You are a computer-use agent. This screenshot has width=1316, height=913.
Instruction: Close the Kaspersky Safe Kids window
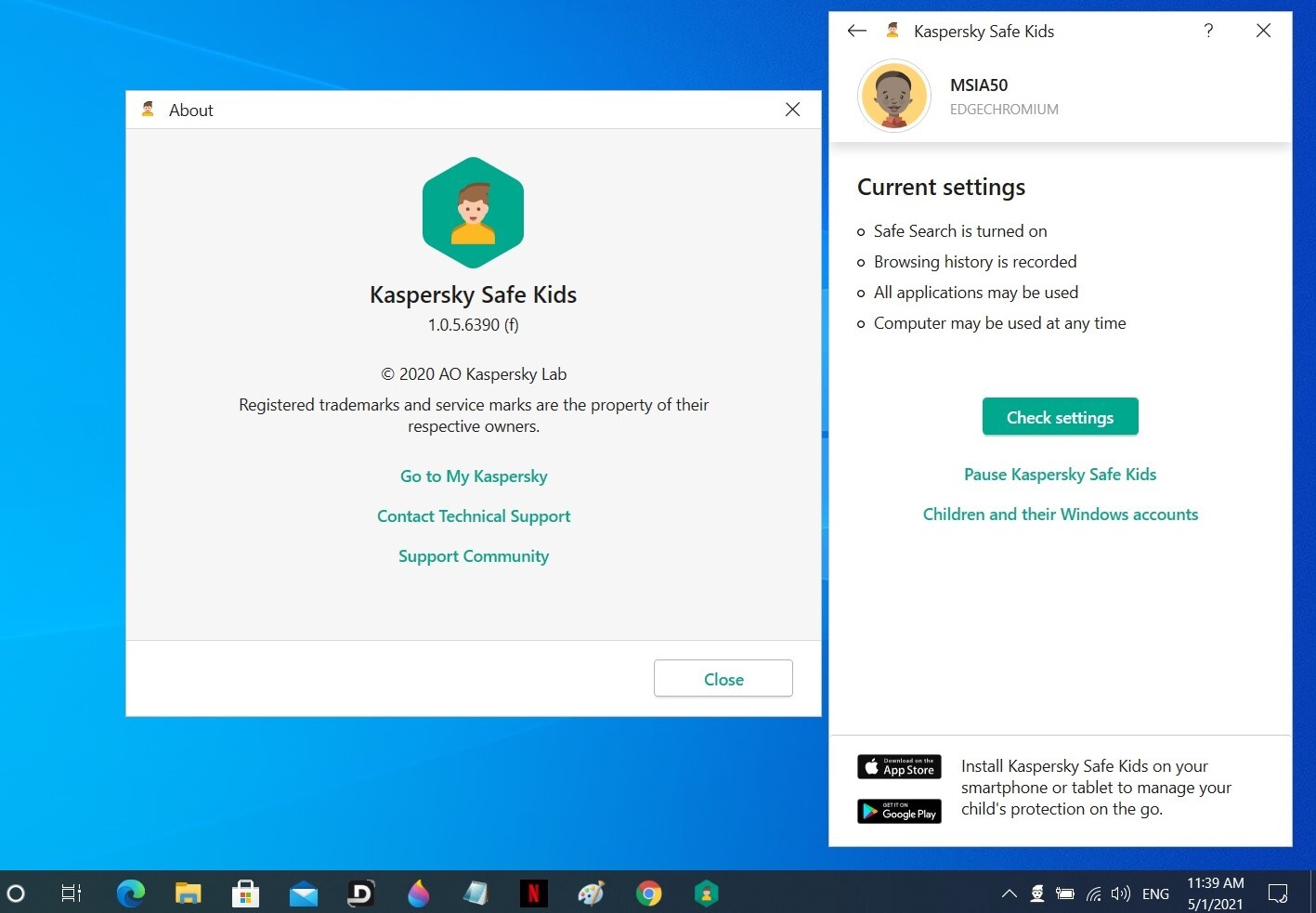coord(1263,31)
